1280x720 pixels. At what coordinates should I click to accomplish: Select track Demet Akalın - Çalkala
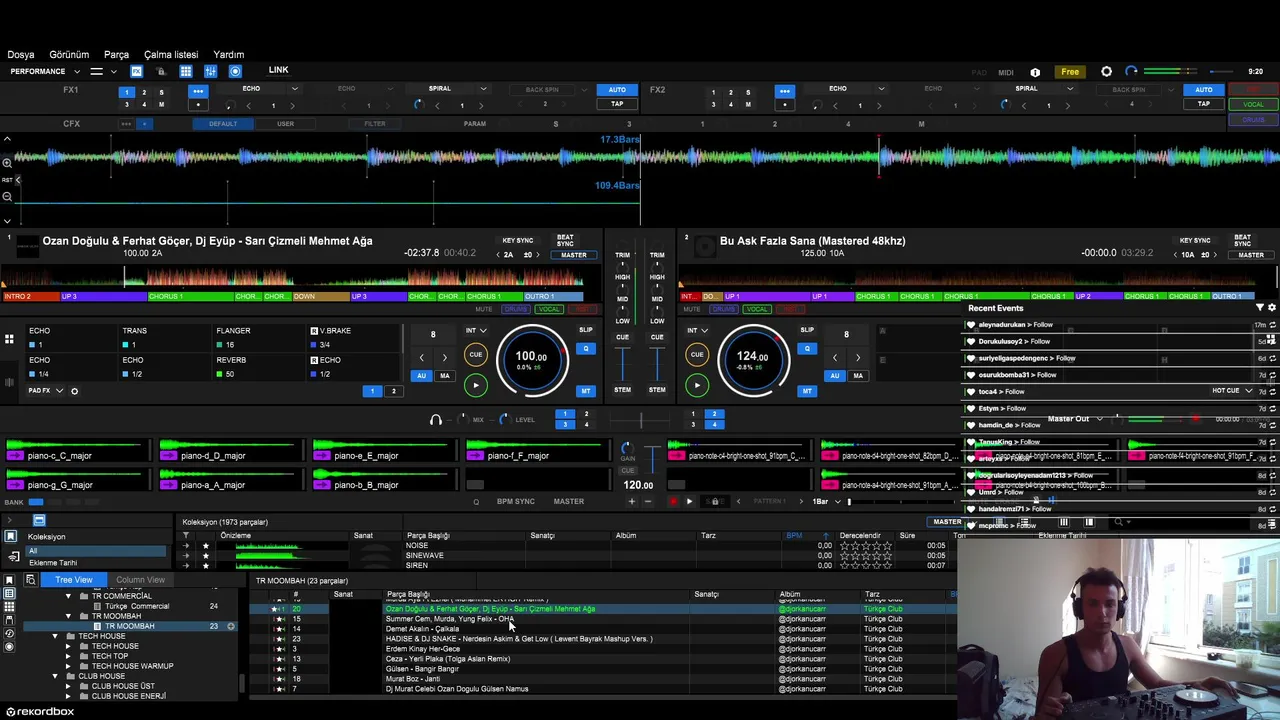422,629
